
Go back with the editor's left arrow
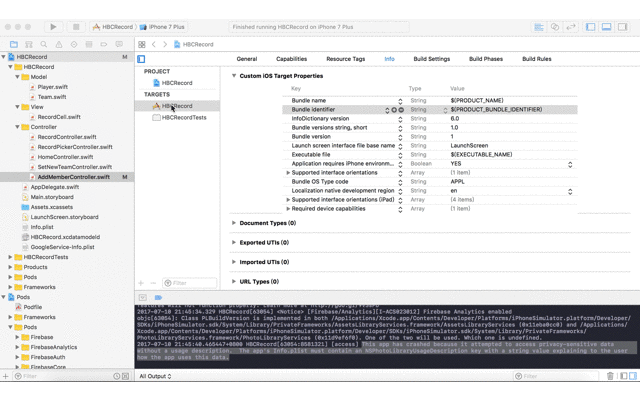[x=154, y=44]
